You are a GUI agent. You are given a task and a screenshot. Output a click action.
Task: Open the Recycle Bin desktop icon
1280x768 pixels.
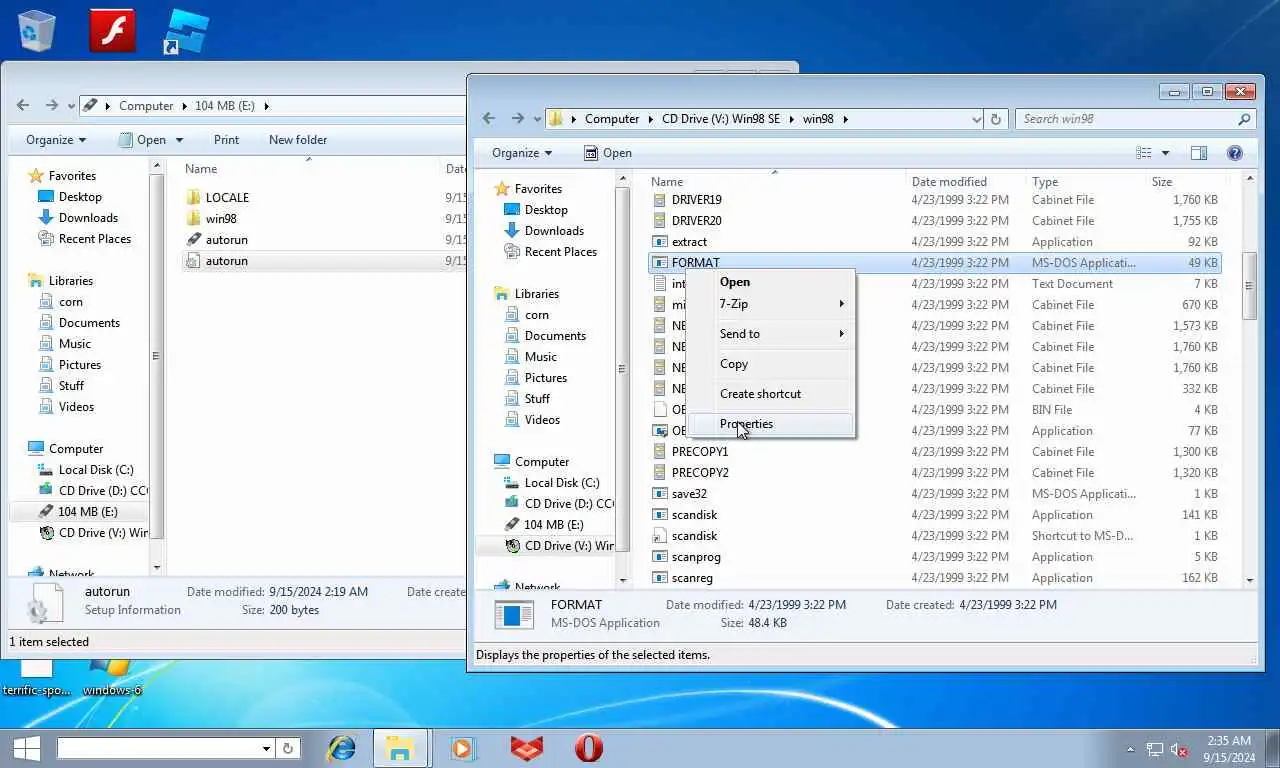pyautogui.click(x=36, y=30)
